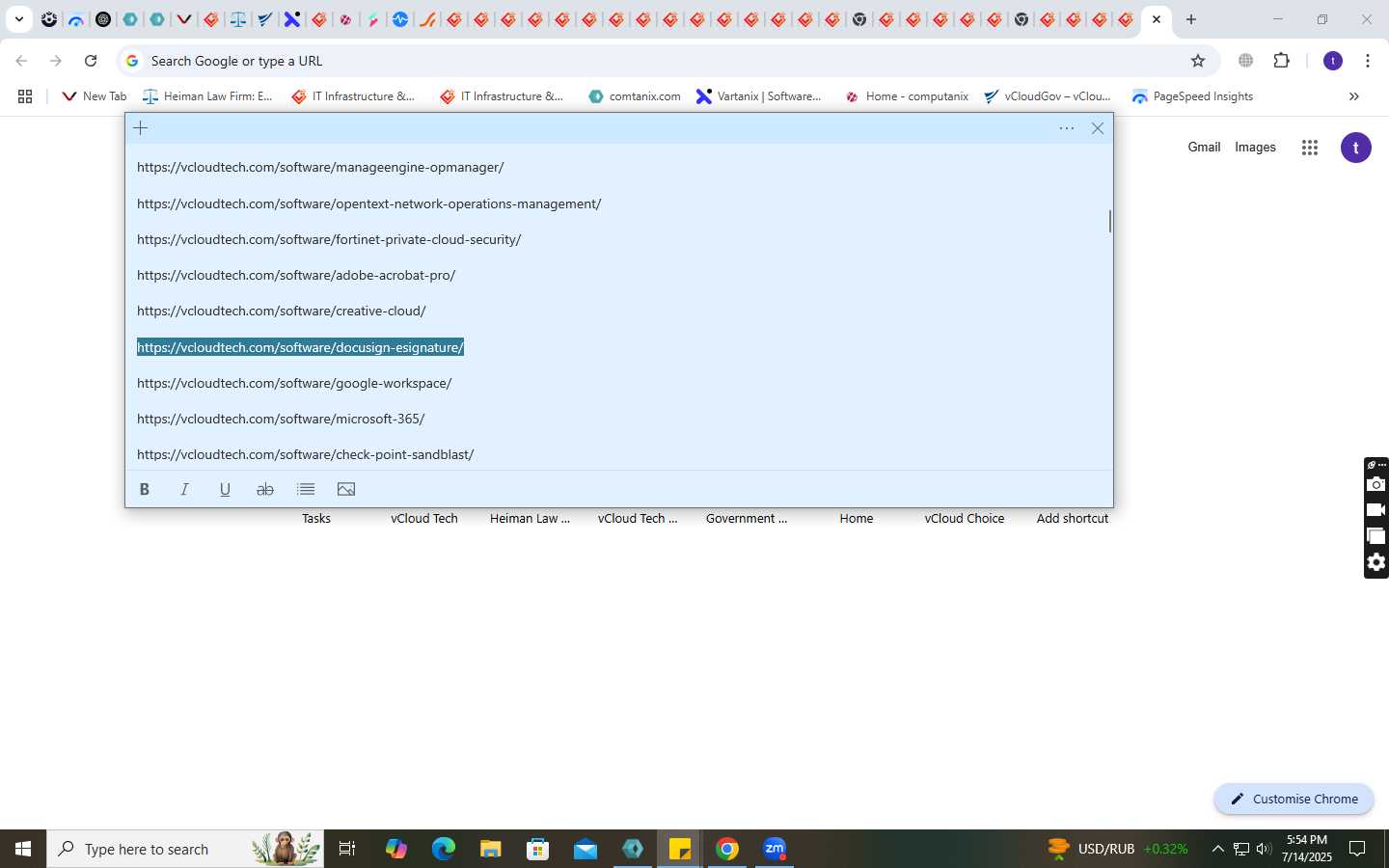Open Zoom from the taskbar

(x=775, y=849)
